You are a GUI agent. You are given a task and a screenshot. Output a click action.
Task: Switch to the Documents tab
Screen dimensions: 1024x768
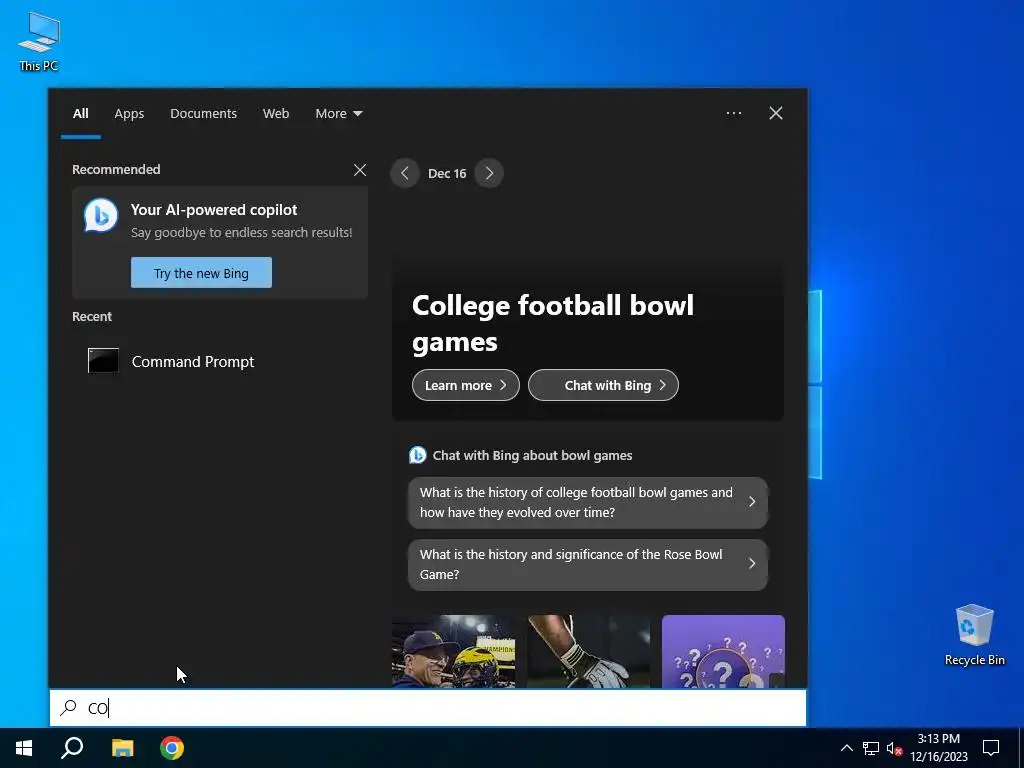(x=203, y=114)
